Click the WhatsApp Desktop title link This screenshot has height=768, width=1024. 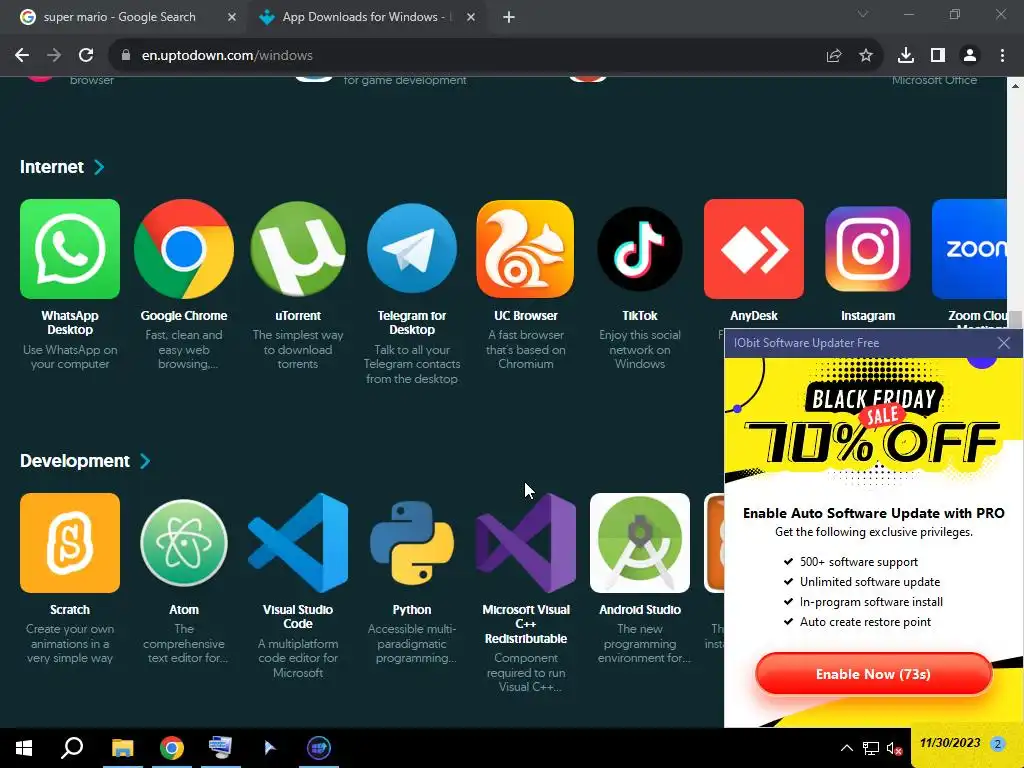(70, 323)
